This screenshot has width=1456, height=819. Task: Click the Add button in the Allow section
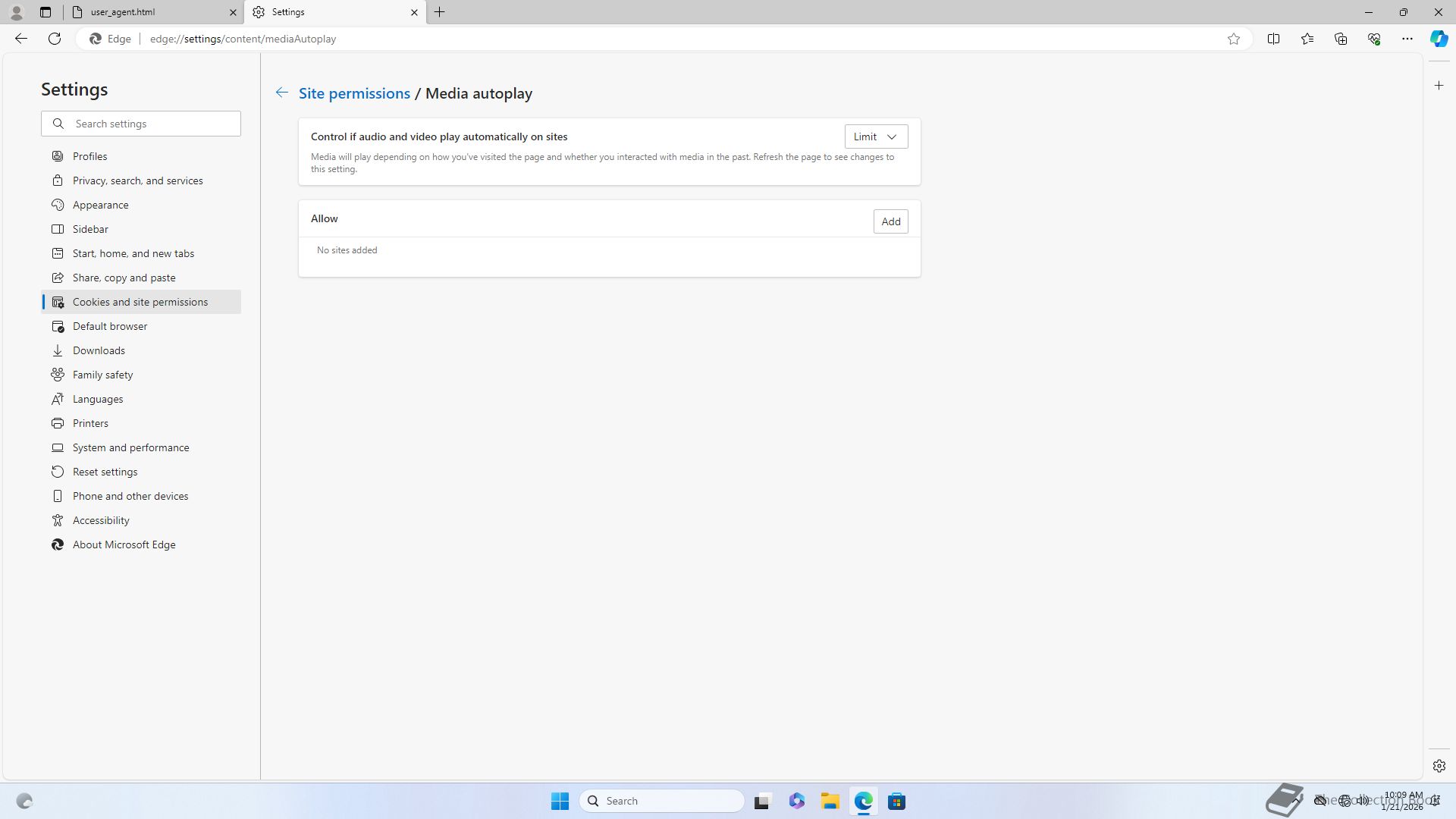pos(890,221)
